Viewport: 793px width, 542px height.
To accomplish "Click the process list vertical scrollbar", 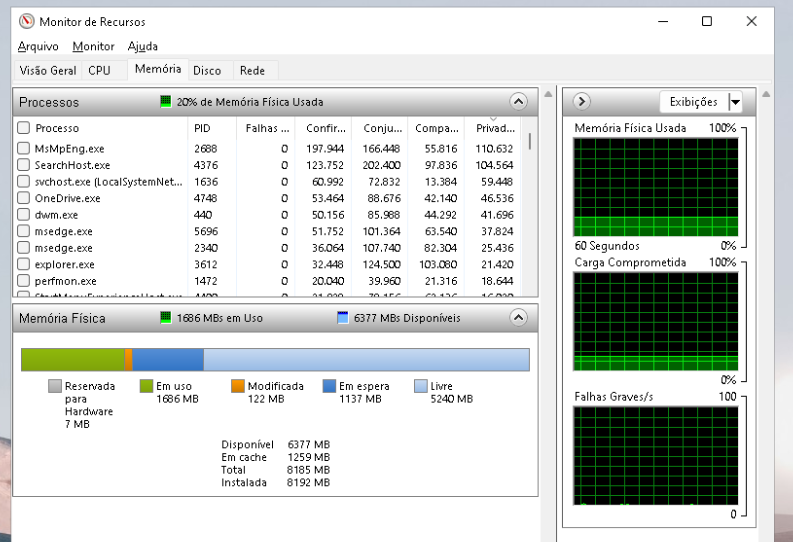I will tap(530, 200).
